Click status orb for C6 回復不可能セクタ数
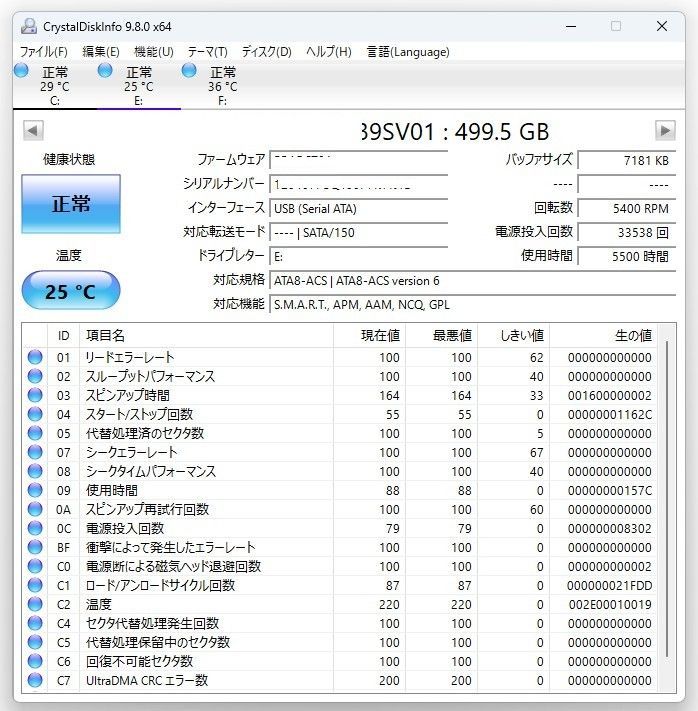 click(35, 662)
